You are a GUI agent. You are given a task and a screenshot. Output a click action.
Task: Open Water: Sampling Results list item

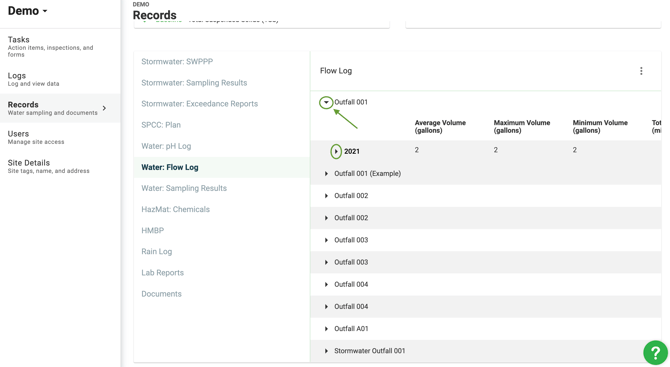pyautogui.click(x=184, y=188)
